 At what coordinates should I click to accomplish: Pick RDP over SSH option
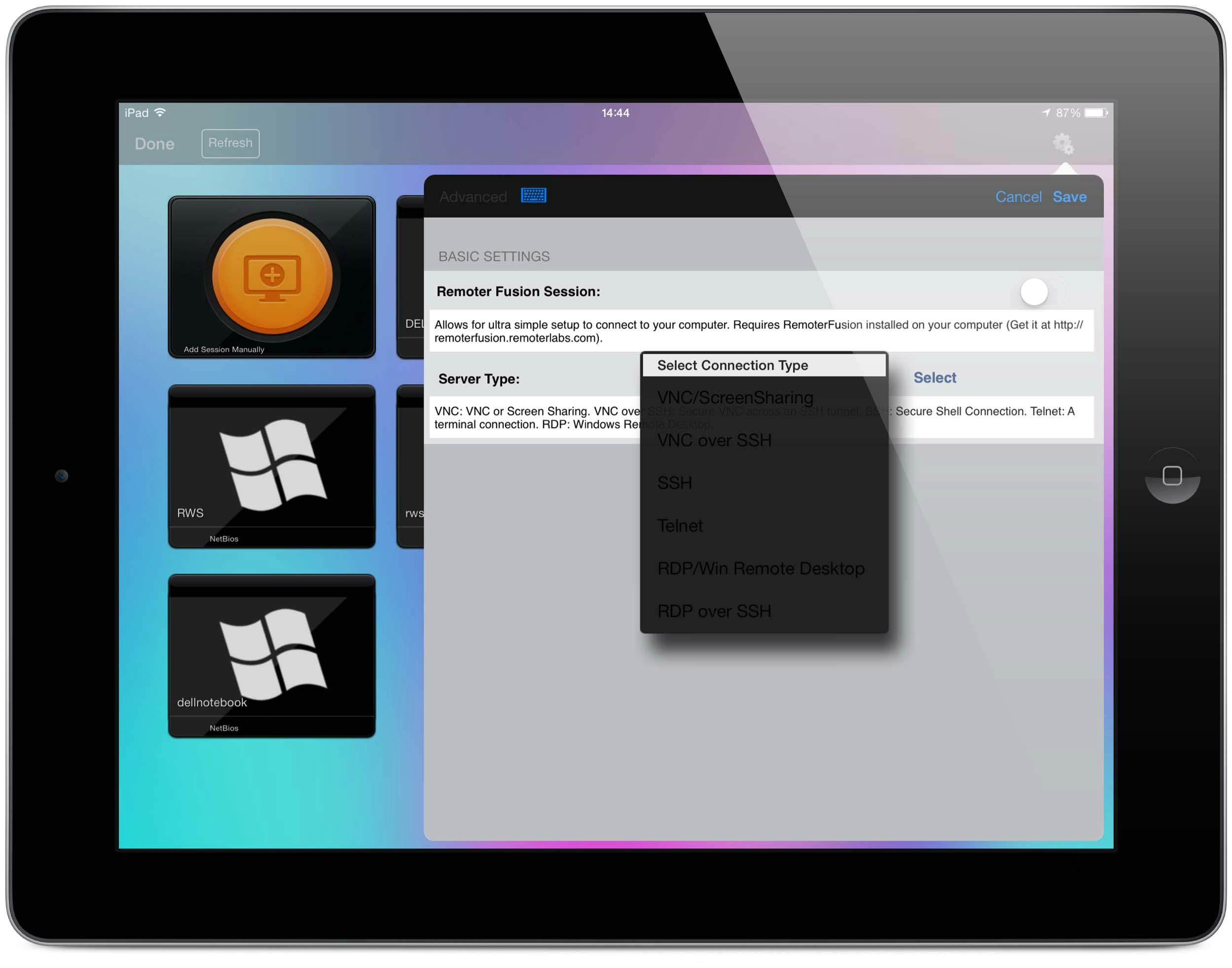pyautogui.click(x=714, y=611)
